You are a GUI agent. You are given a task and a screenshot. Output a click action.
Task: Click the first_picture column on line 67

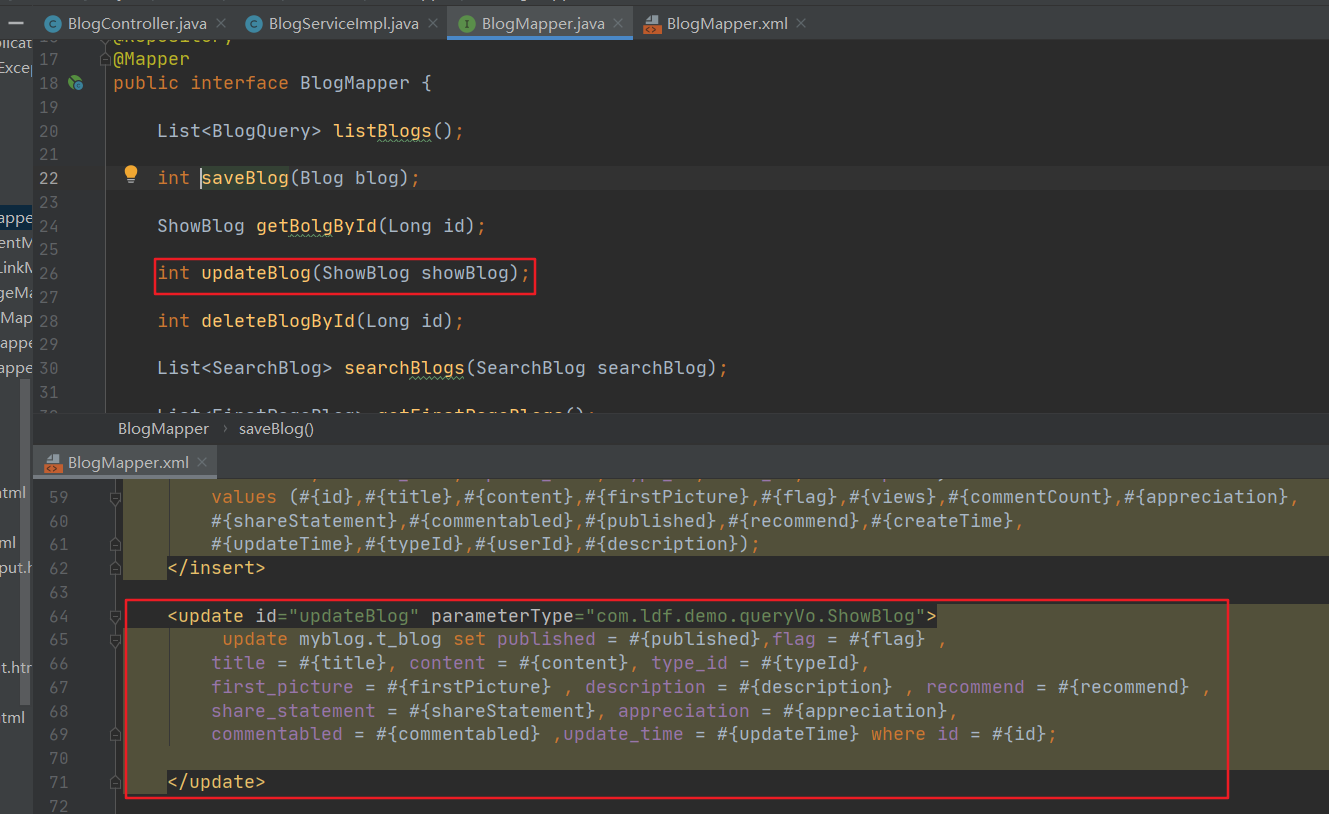(282, 687)
